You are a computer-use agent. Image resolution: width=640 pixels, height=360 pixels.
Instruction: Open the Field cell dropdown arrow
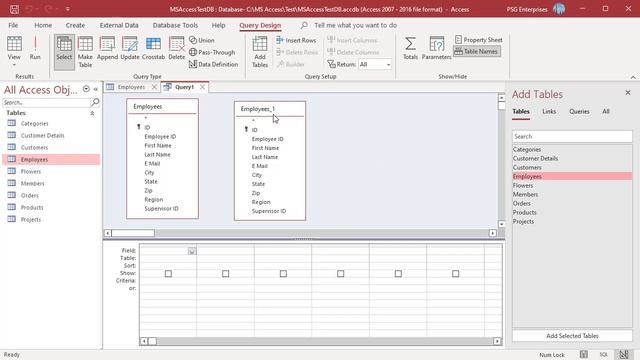point(192,251)
